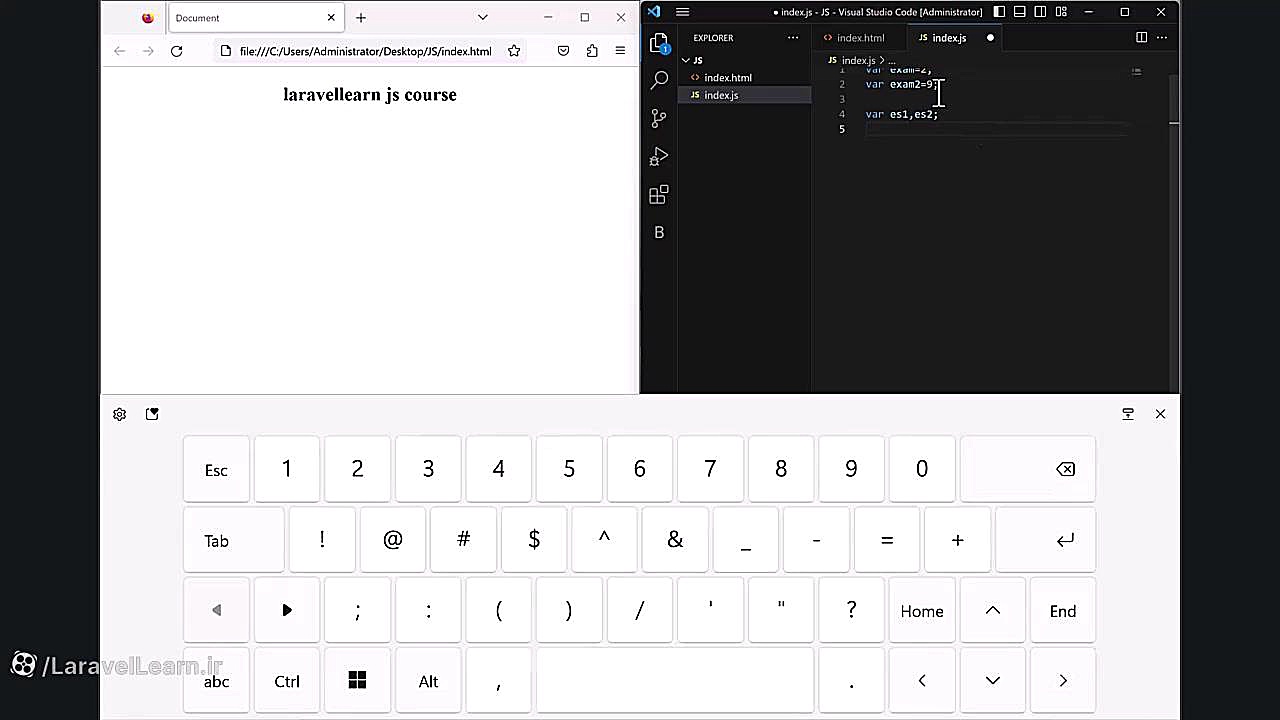This screenshot has width=1280, height=720.
Task: Click the empty line 5 in the editor
Action: pyautogui.click(x=995, y=129)
